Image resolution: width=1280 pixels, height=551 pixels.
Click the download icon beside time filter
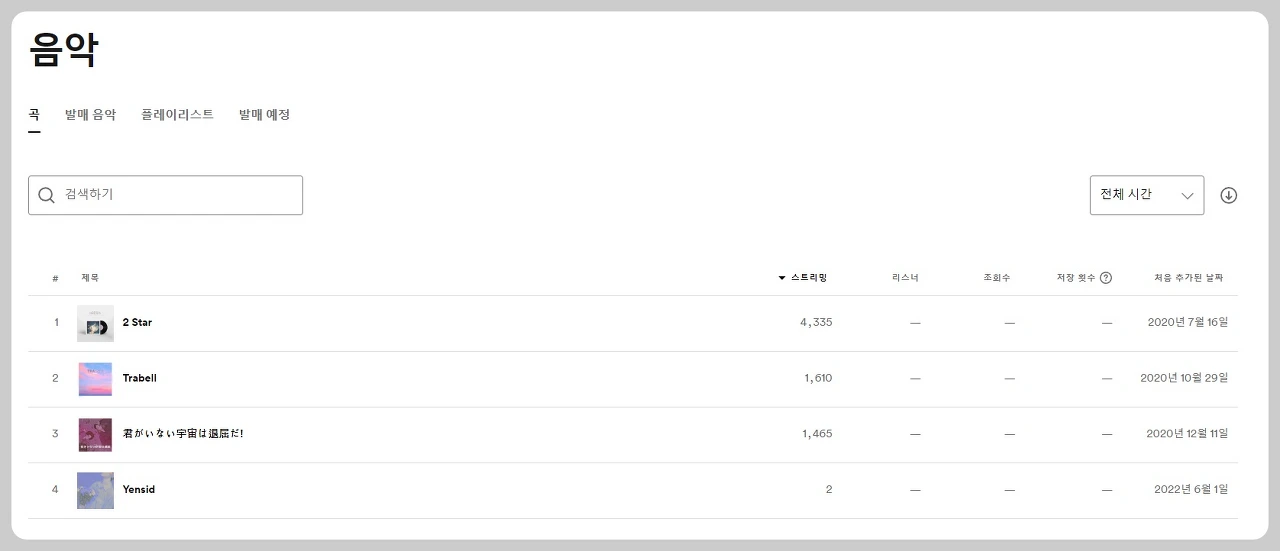[1229, 196]
